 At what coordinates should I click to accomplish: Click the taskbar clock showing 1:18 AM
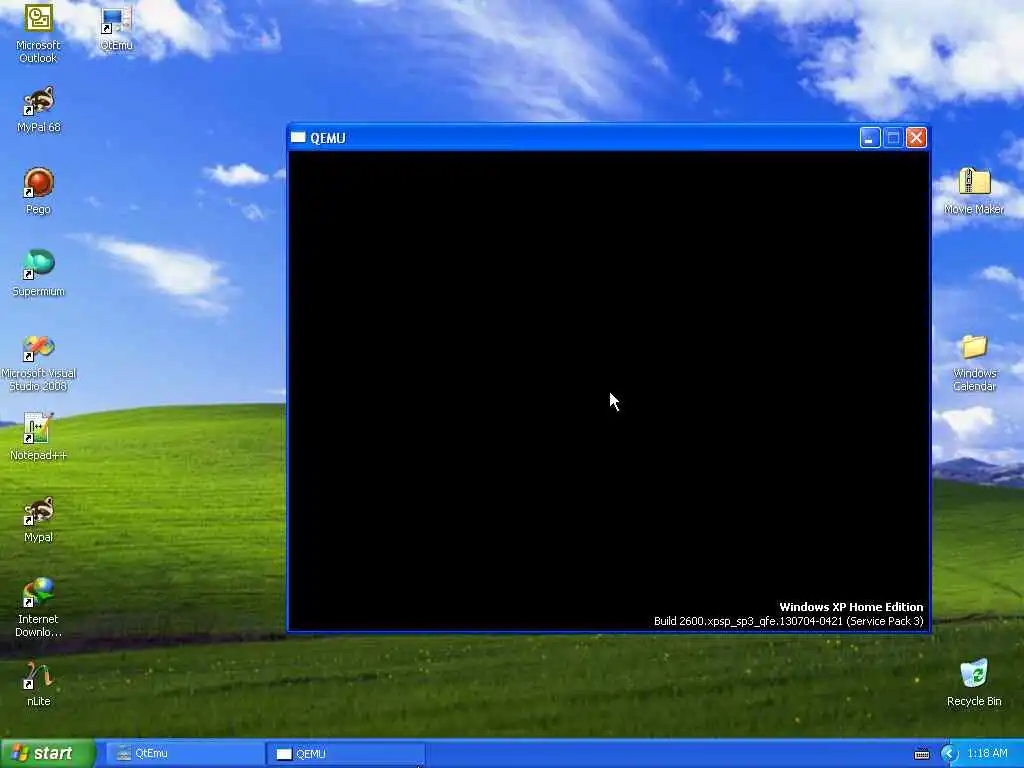click(987, 754)
